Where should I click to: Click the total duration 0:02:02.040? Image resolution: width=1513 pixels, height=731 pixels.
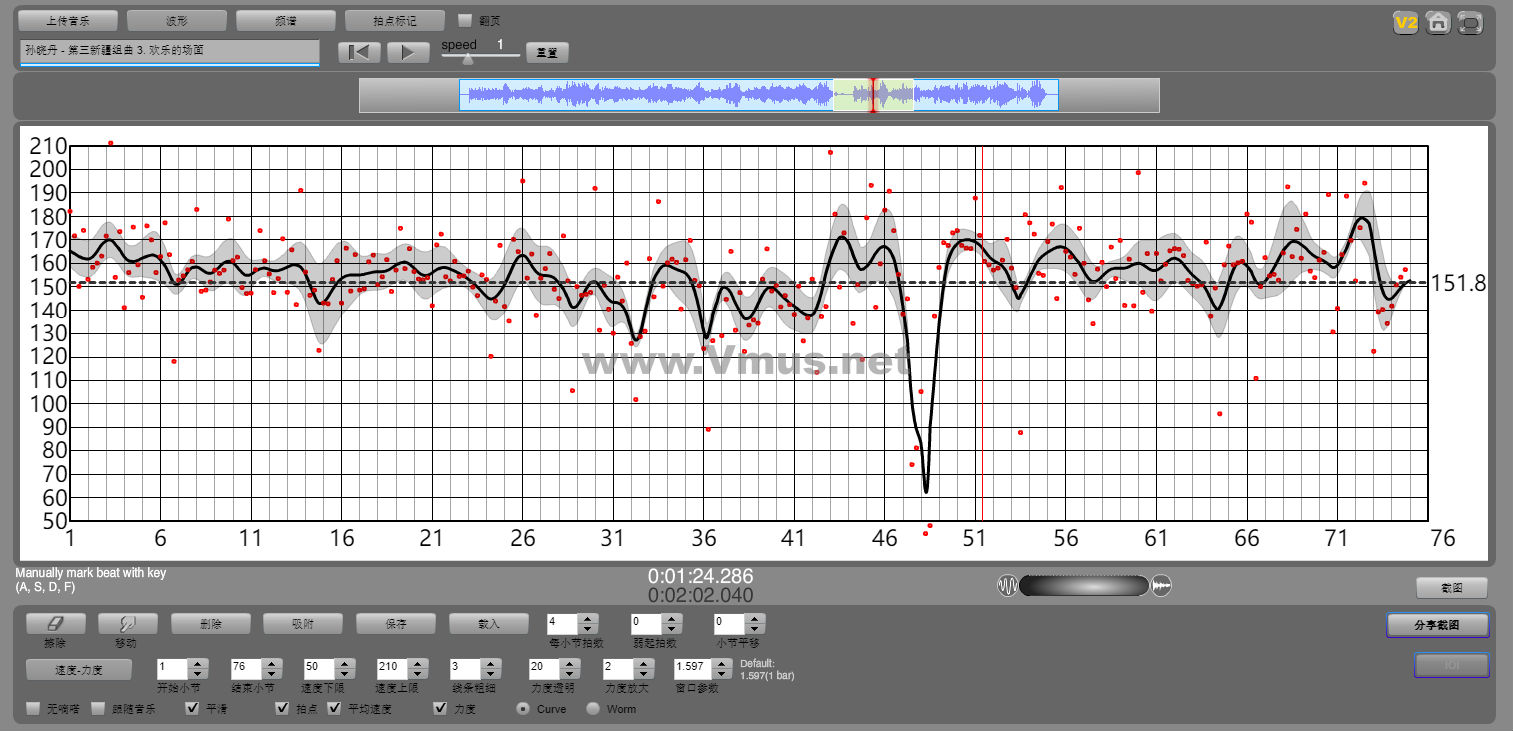point(700,595)
